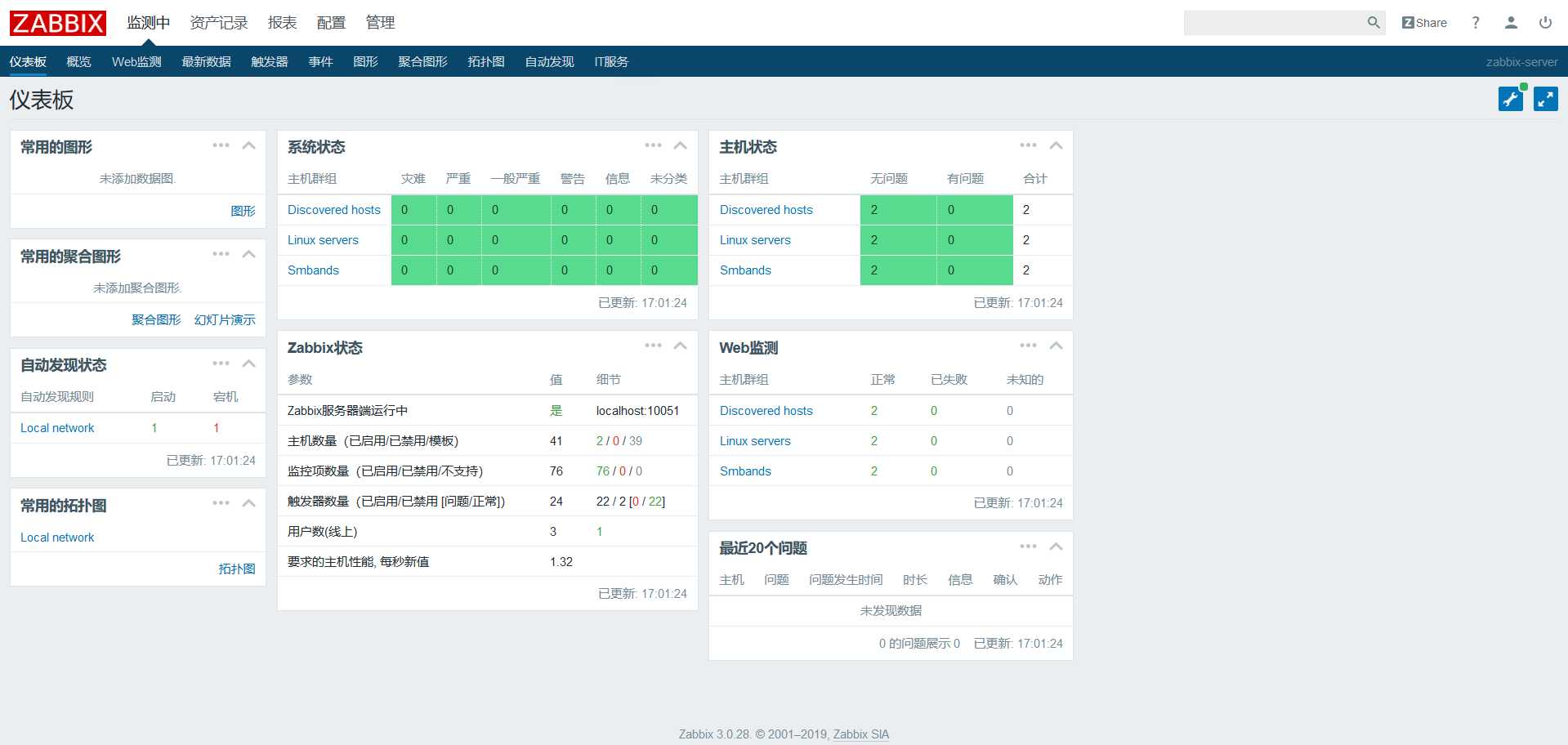Collapse the 自动发现状态 widget
The width and height of the screenshot is (1568, 745).
point(249,364)
